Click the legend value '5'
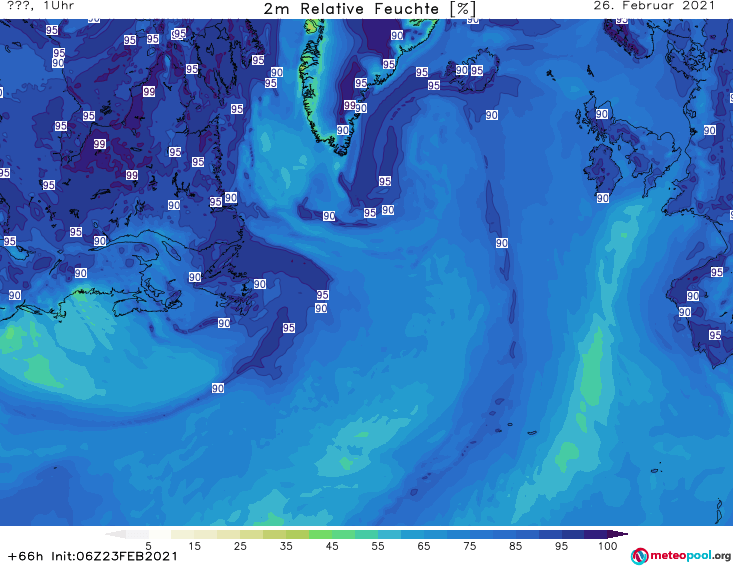 tap(148, 546)
